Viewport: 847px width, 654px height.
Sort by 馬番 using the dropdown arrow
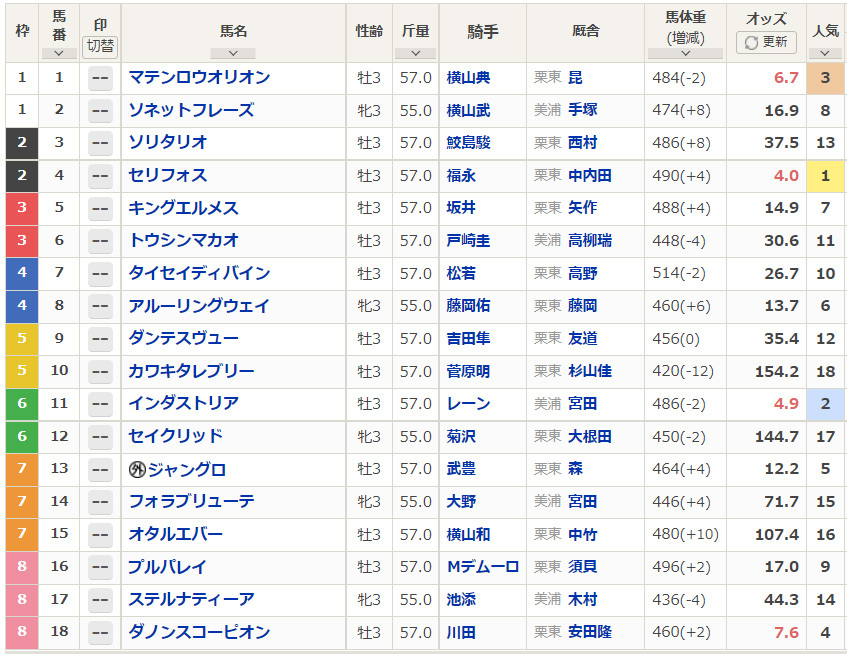coord(59,53)
